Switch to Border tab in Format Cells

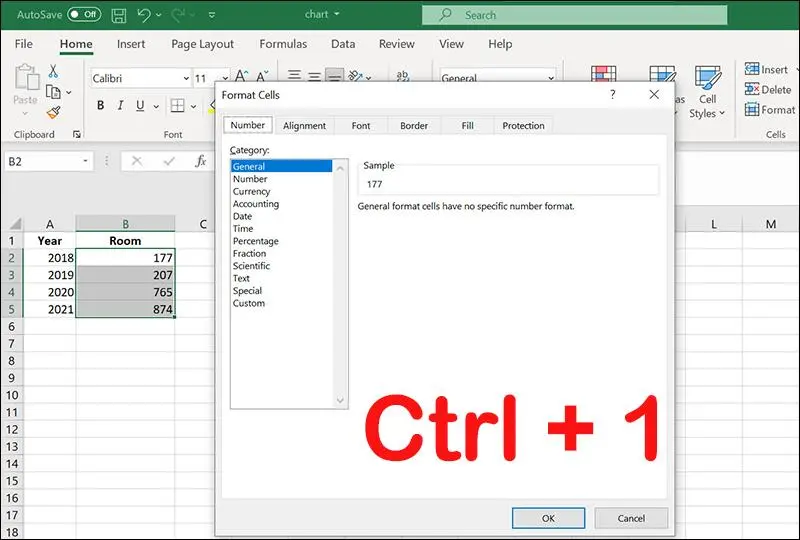[x=414, y=126]
